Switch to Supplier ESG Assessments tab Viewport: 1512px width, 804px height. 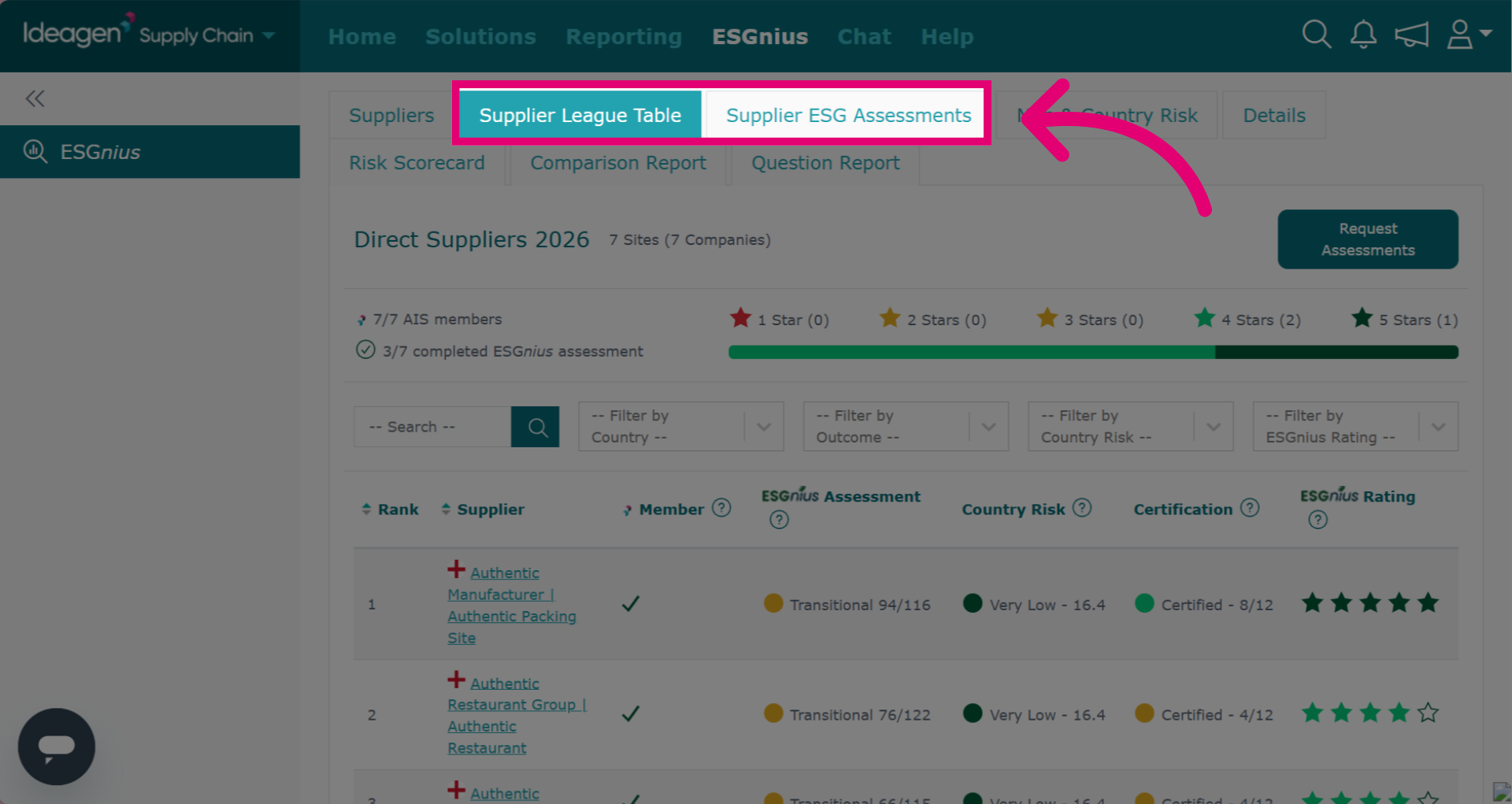848,115
